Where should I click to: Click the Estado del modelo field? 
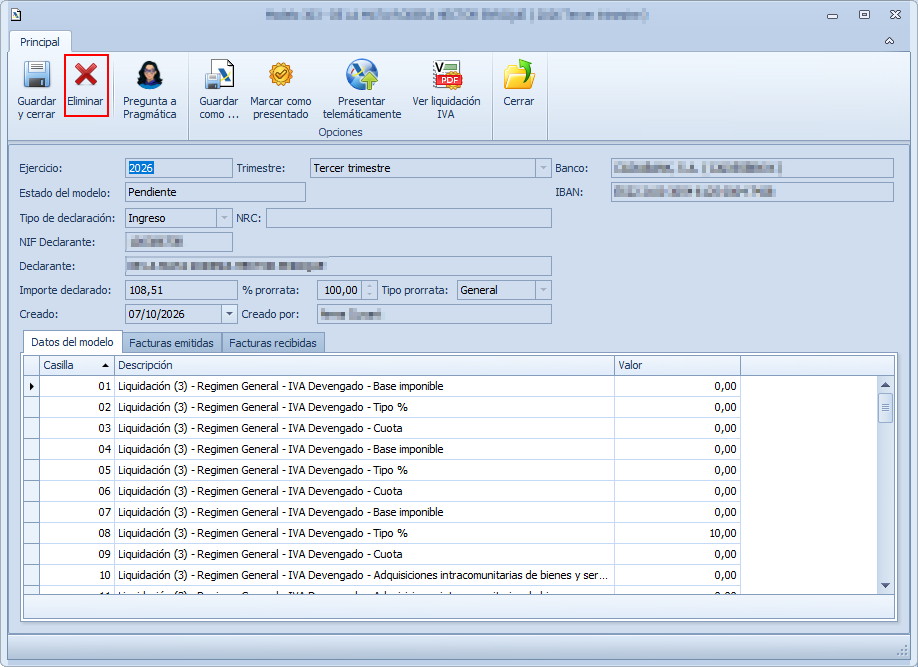(215, 192)
